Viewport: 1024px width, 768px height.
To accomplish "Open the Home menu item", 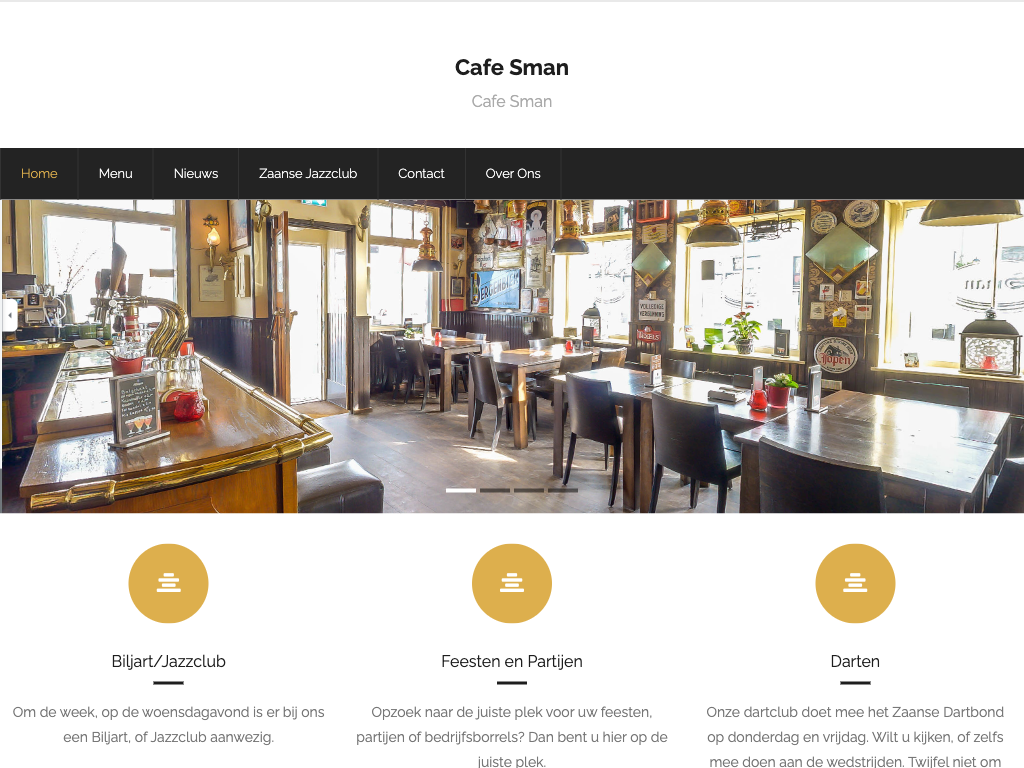I will click(x=39, y=174).
